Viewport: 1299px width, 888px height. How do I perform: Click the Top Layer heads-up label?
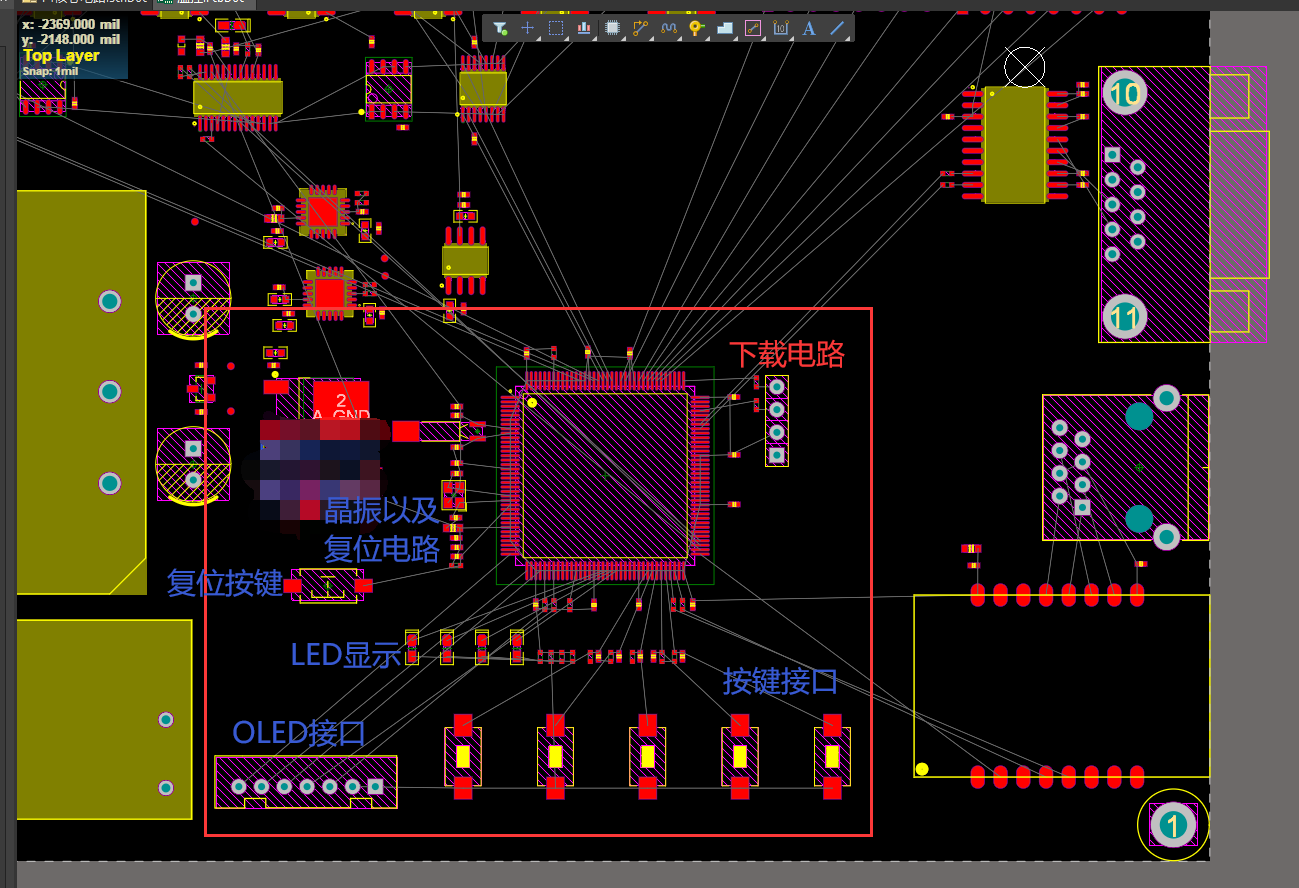[61, 56]
